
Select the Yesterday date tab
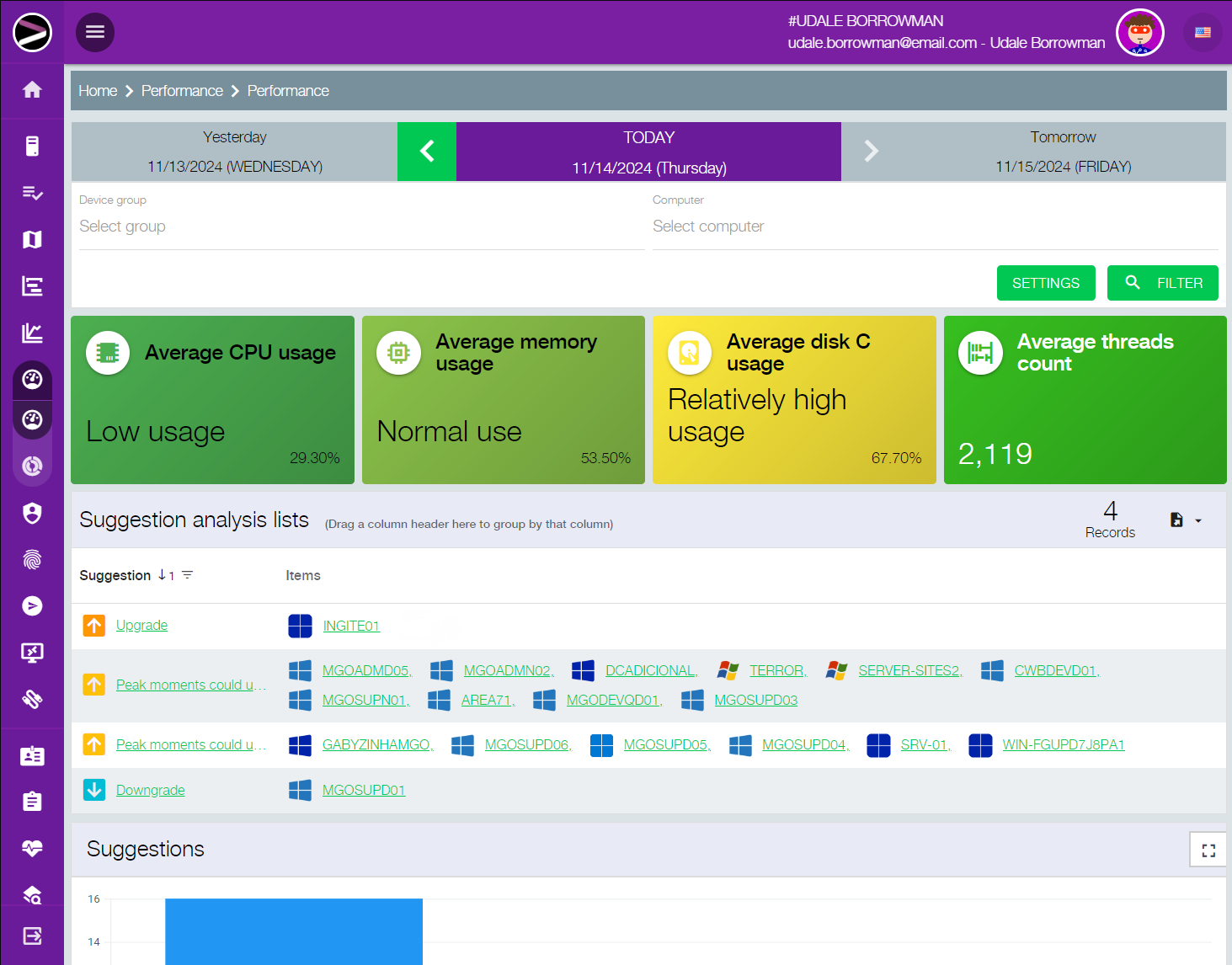(x=234, y=152)
